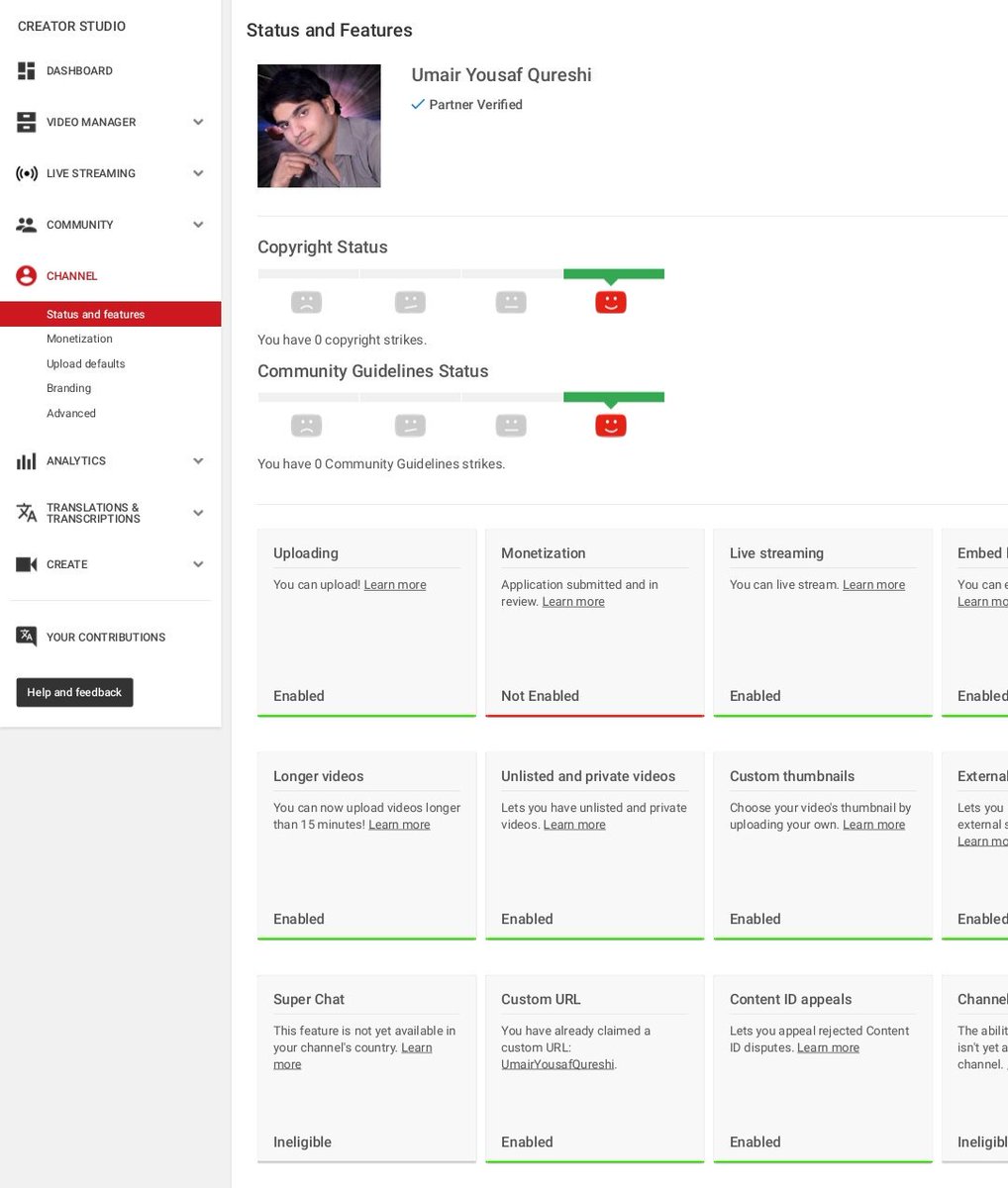Open Learn more link in Super Chat card
Image resolution: width=1008 pixels, height=1188 pixels.
pos(417,1047)
